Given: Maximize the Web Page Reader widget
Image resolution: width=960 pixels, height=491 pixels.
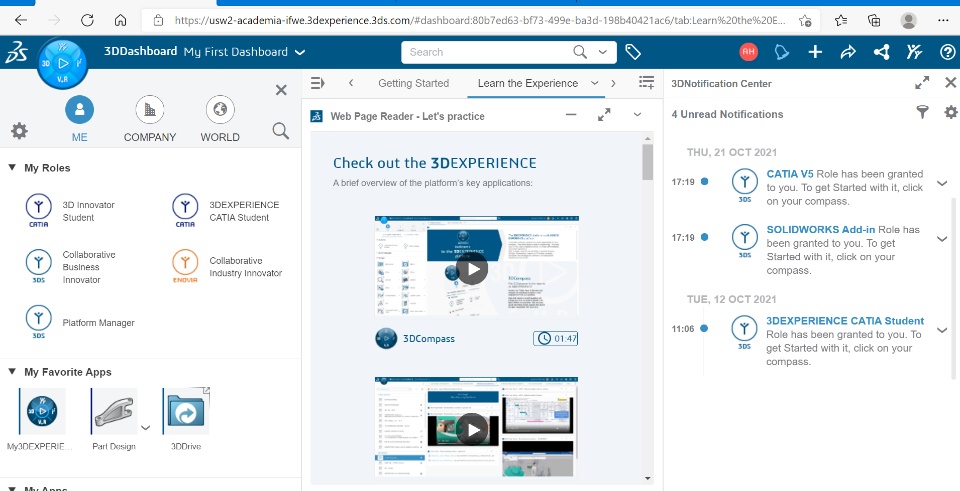Looking at the screenshot, I should [604, 114].
